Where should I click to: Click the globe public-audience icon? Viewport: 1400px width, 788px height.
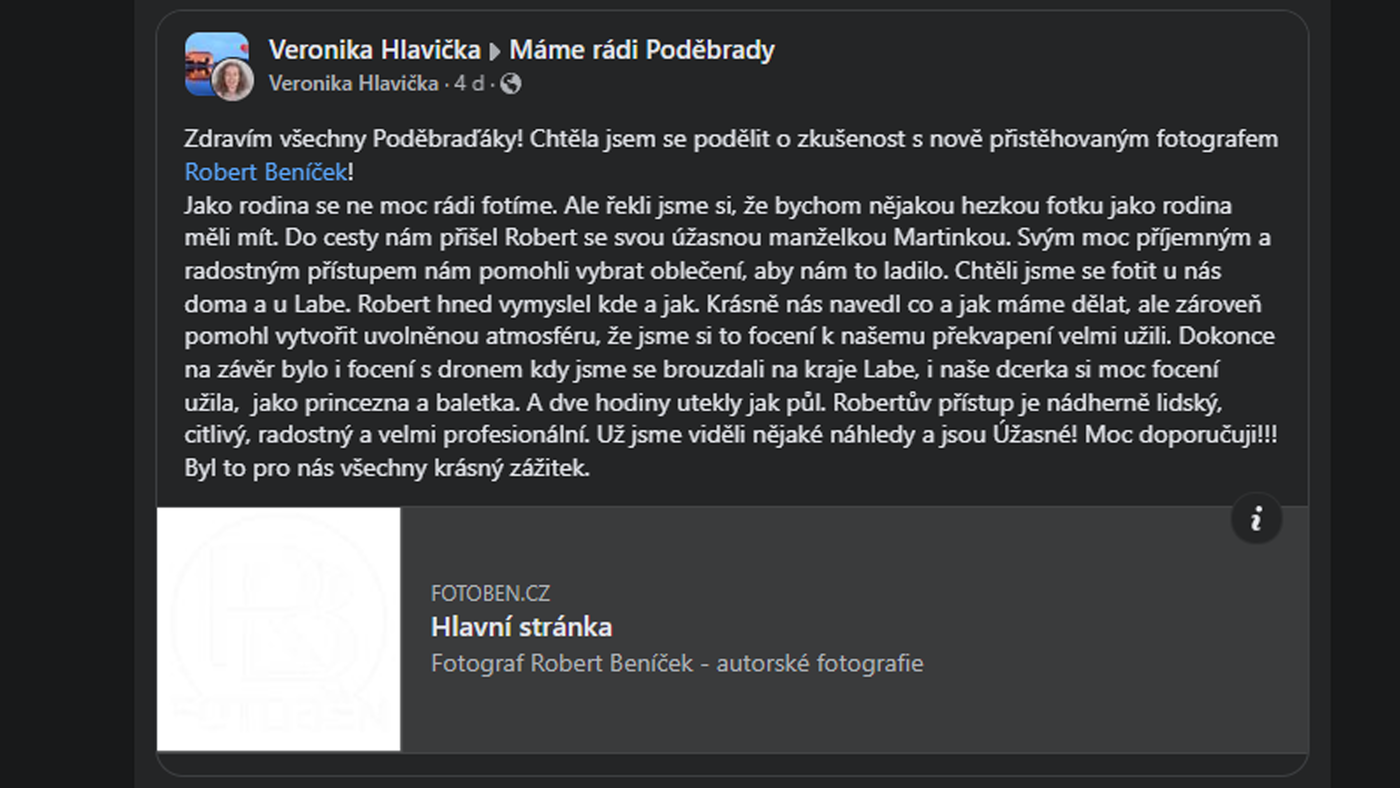pos(510,84)
